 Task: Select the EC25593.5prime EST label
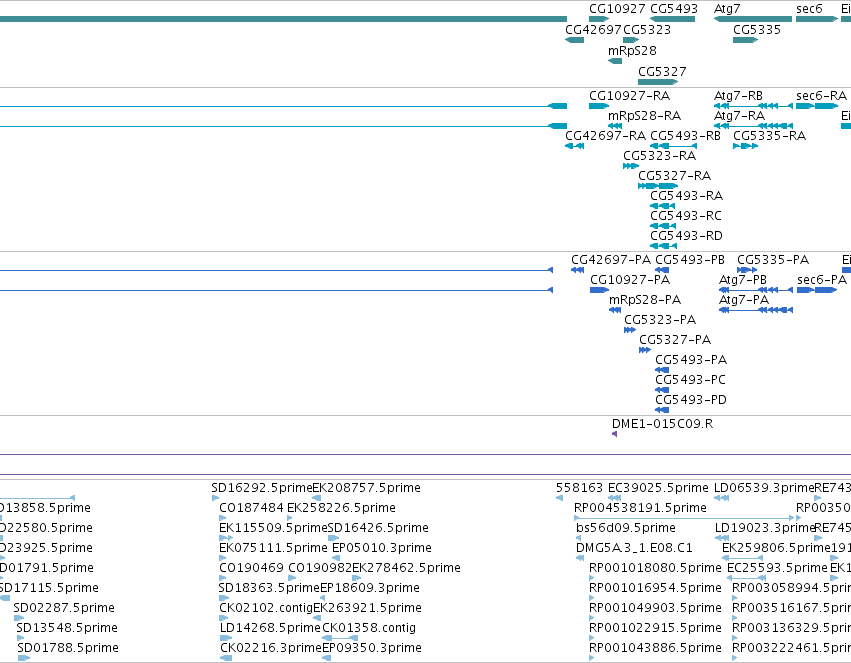pyautogui.click(x=777, y=569)
